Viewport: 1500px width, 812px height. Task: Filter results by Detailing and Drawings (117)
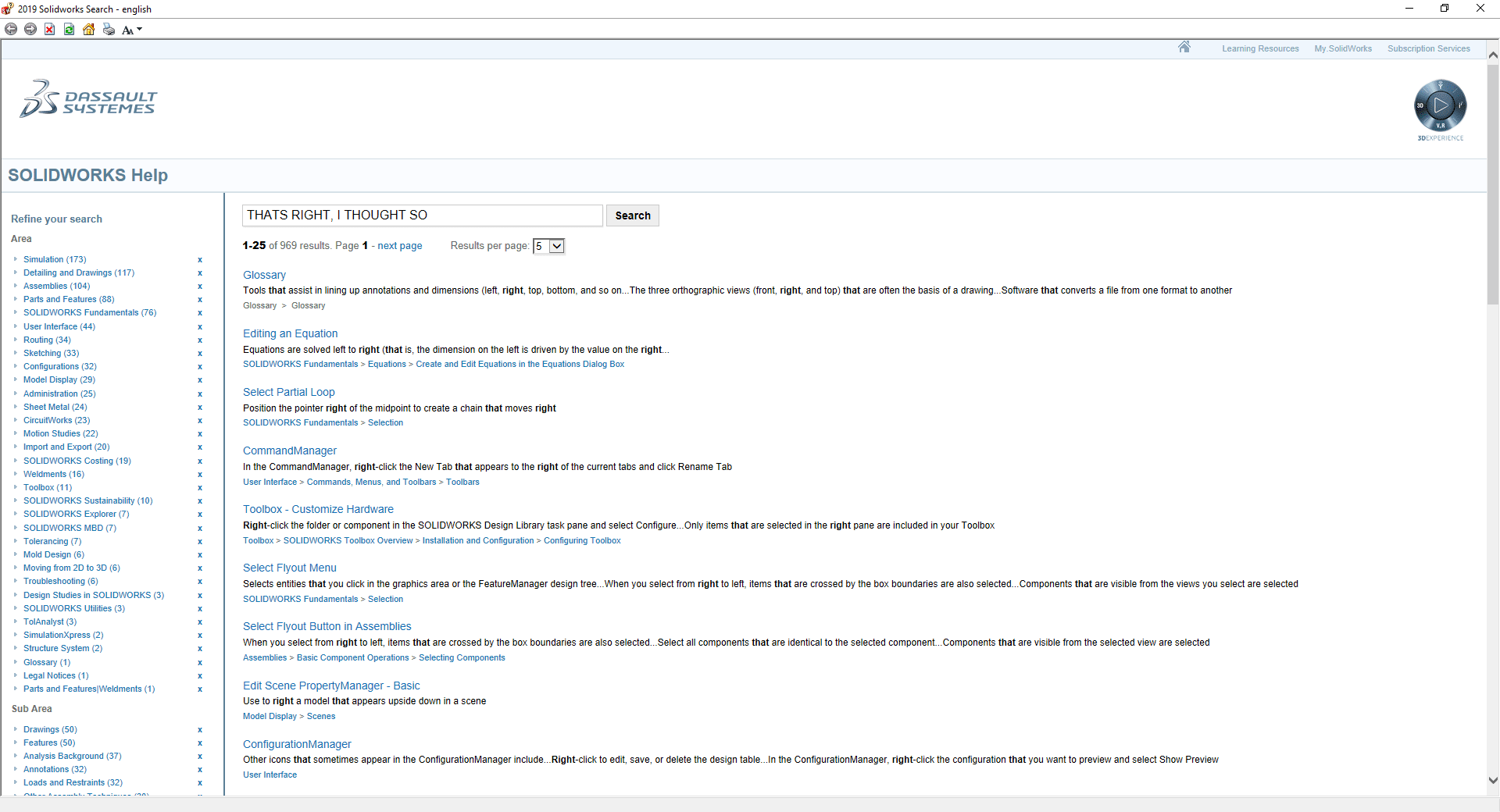click(79, 272)
